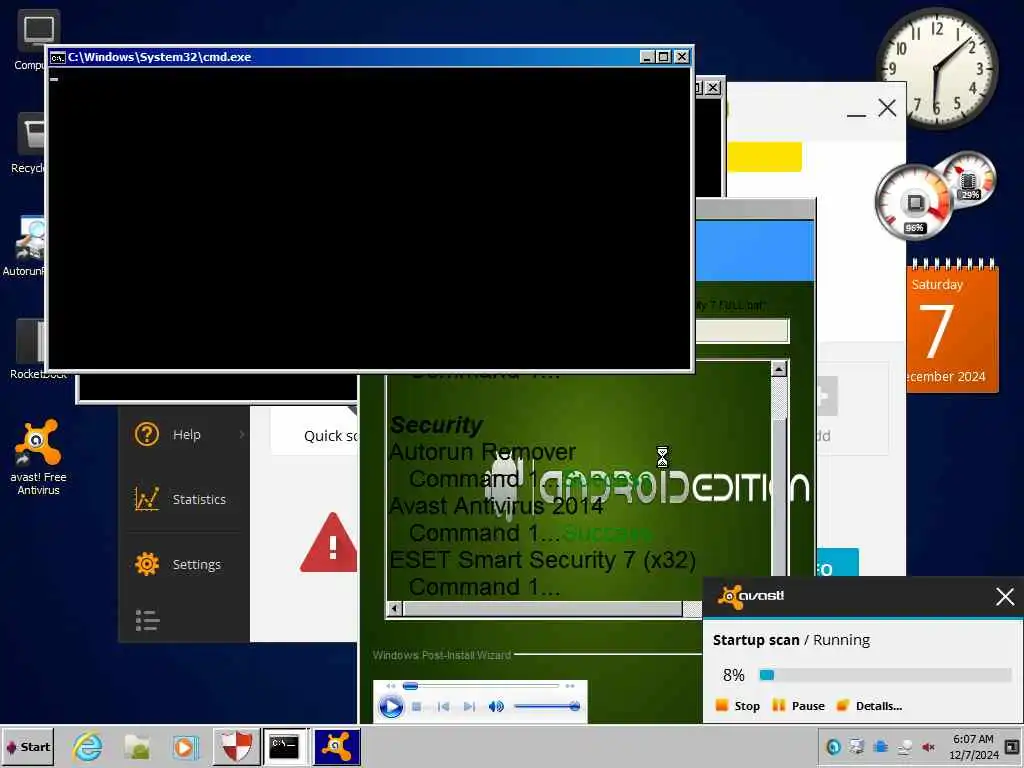1024x768 pixels.
Task: Click the Settings gear icon
Action: (147, 564)
